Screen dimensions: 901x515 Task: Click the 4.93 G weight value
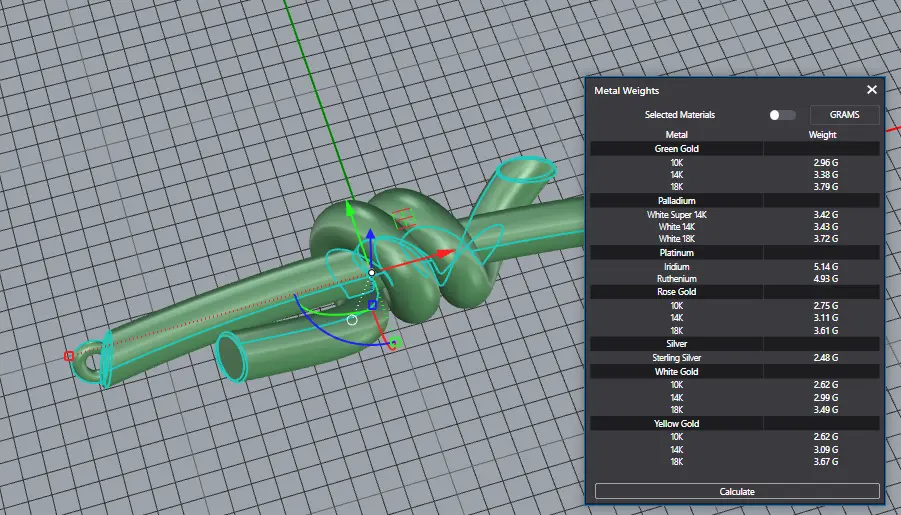pos(825,279)
